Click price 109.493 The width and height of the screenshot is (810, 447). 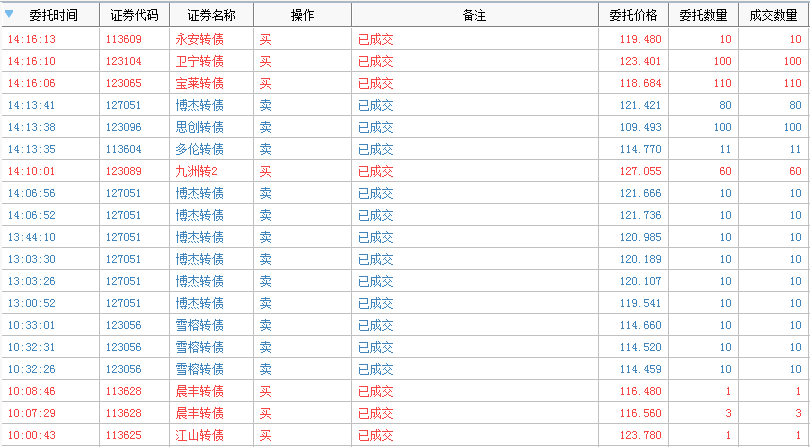coord(641,127)
